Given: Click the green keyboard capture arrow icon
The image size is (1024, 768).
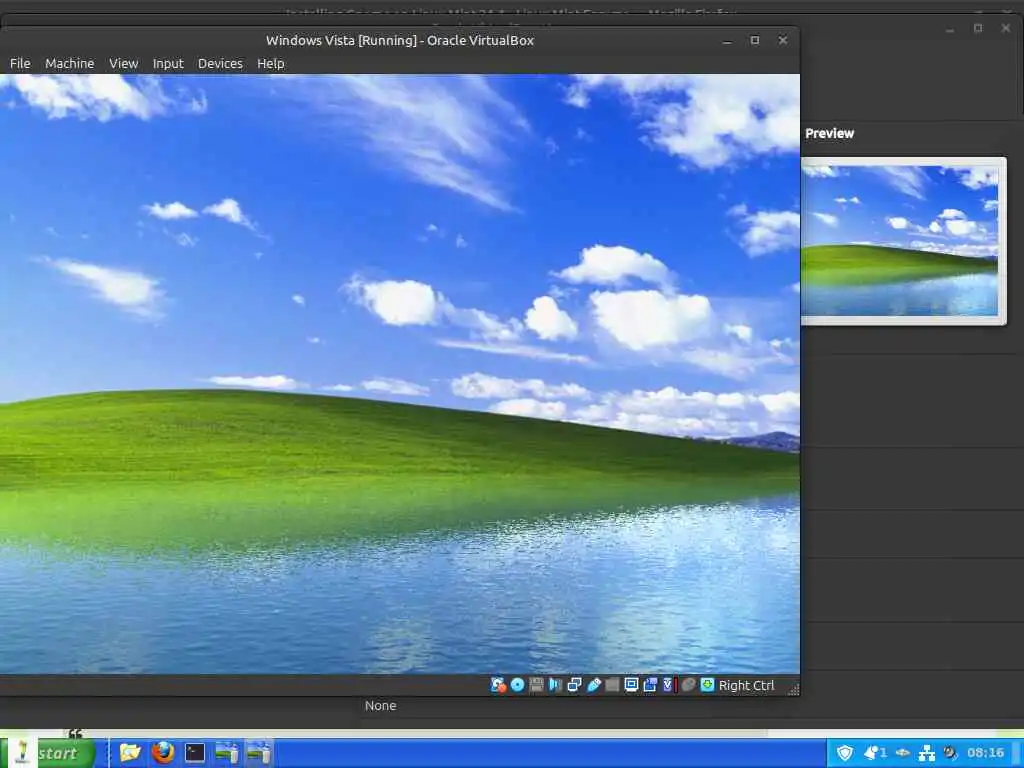Looking at the screenshot, I should point(707,685).
